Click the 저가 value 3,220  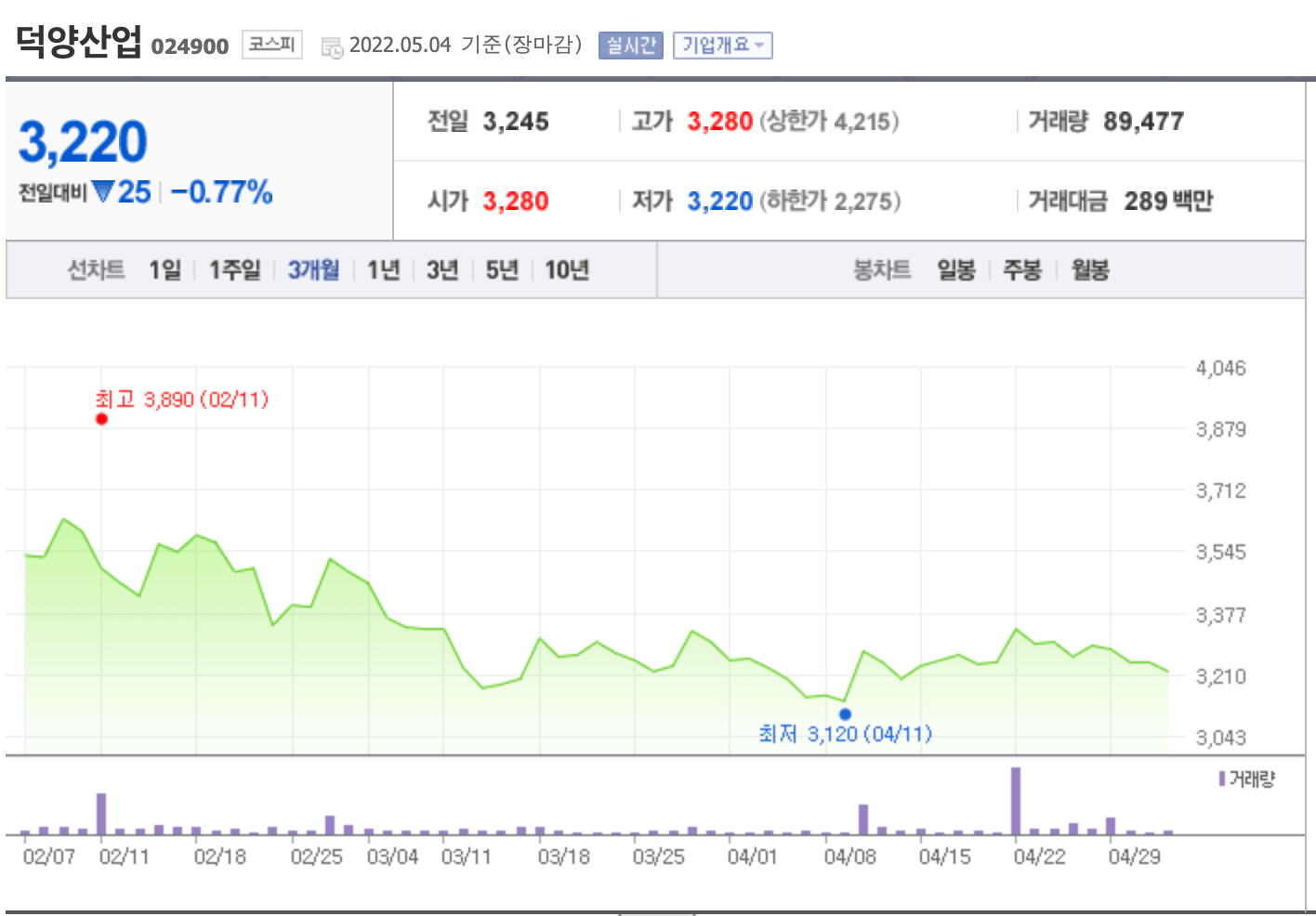(720, 202)
